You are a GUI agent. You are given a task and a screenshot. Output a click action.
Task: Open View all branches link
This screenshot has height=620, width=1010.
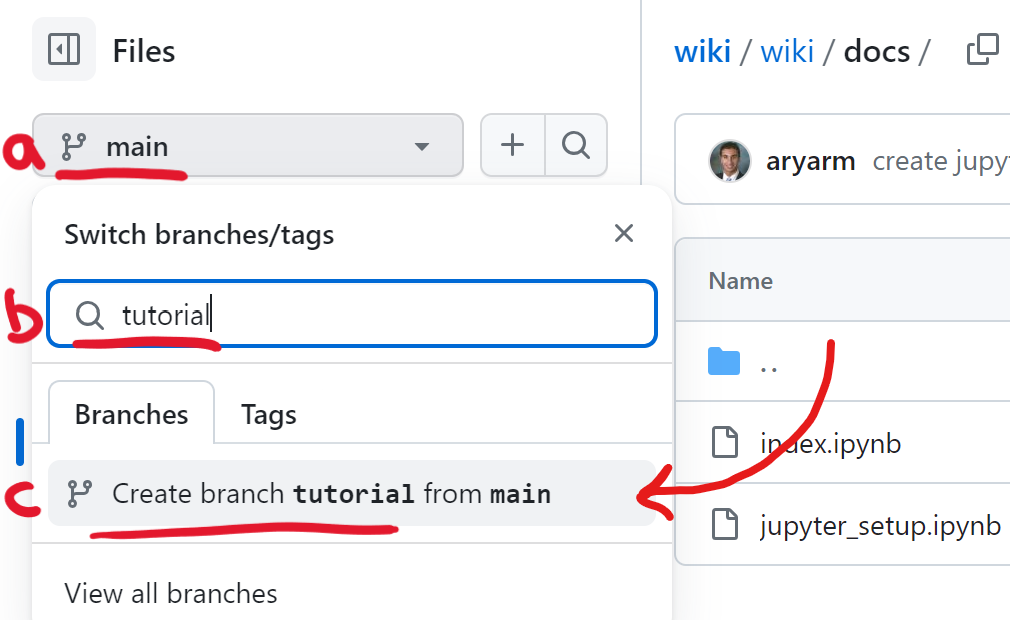(x=171, y=593)
